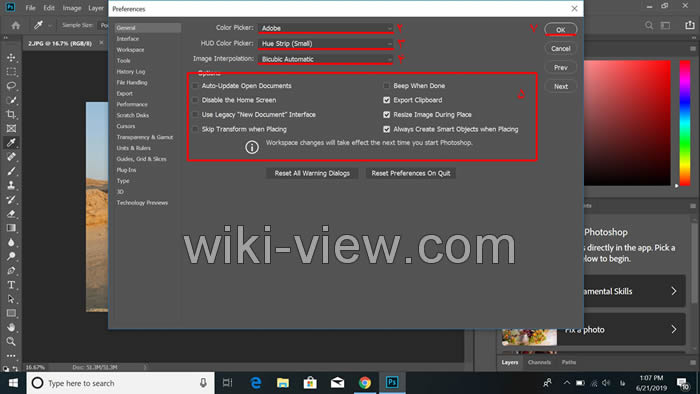Open Chrome from the taskbar

365,383
